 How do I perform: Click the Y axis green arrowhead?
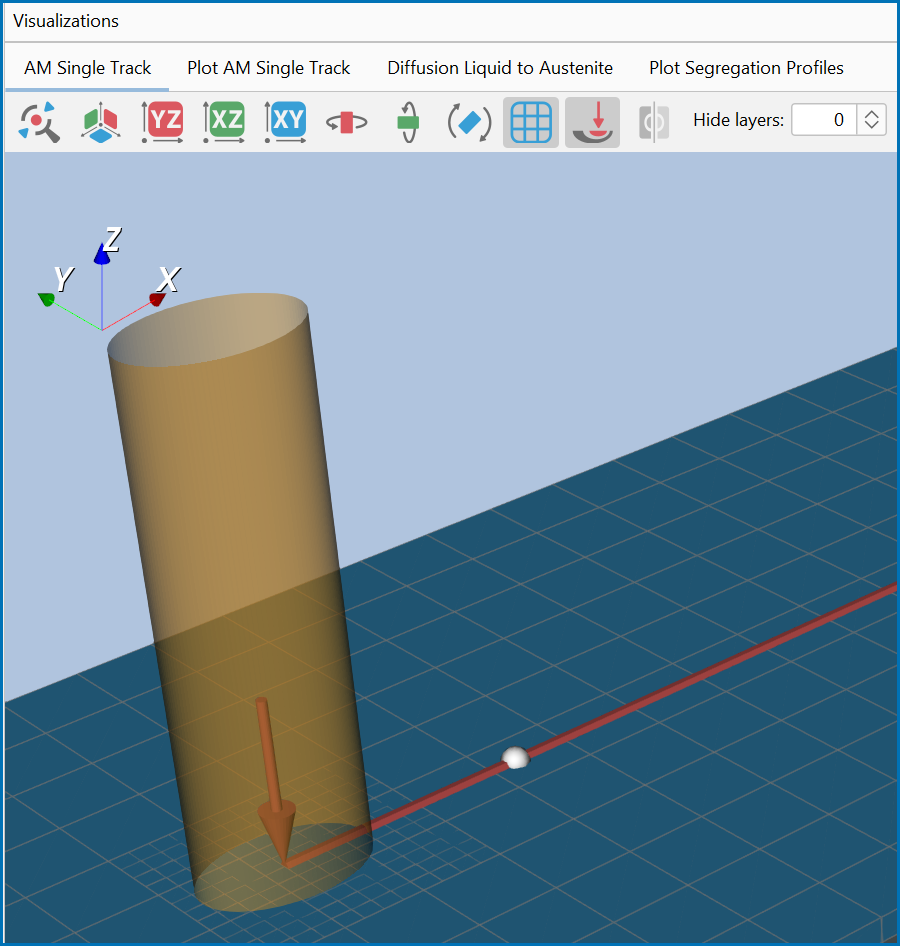point(46,299)
